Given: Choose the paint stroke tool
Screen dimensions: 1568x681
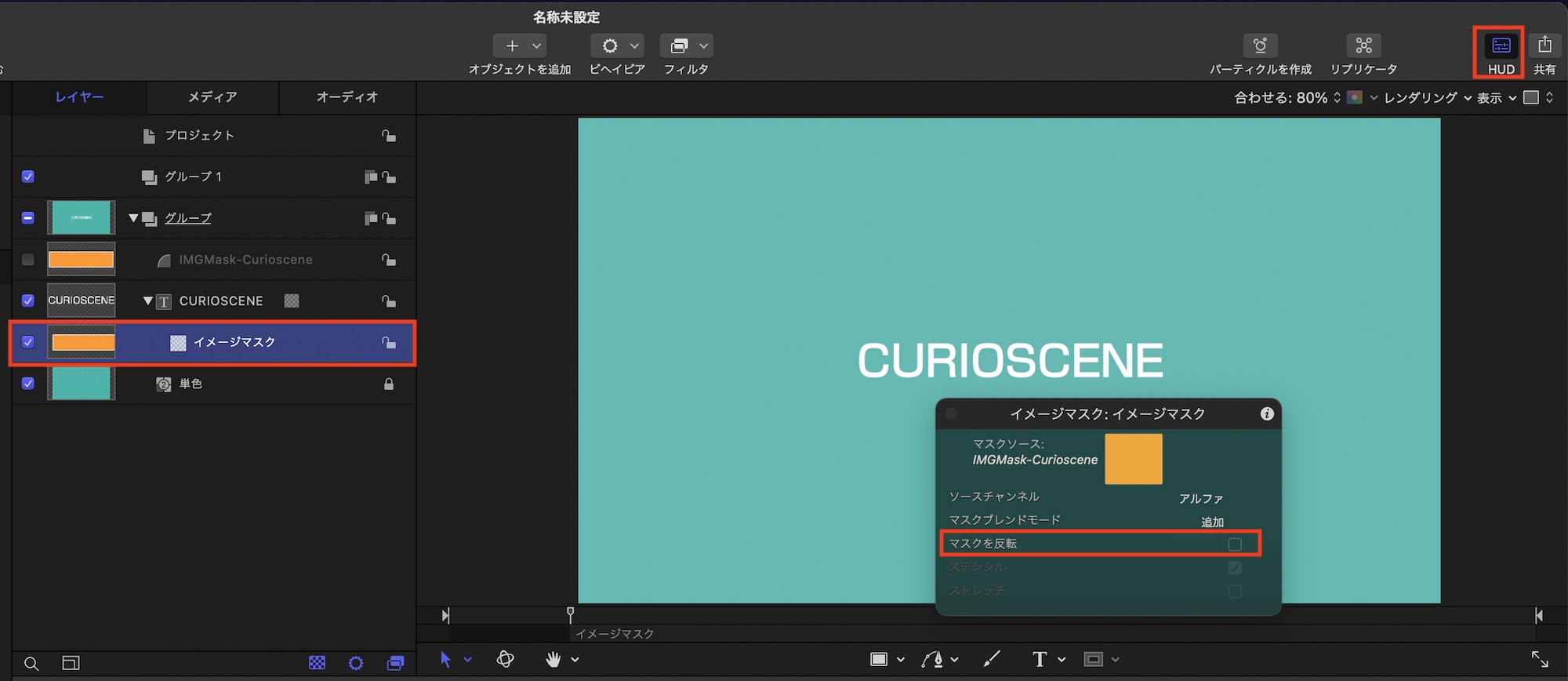Looking at the screenshot, I should (x=992, y=660).
